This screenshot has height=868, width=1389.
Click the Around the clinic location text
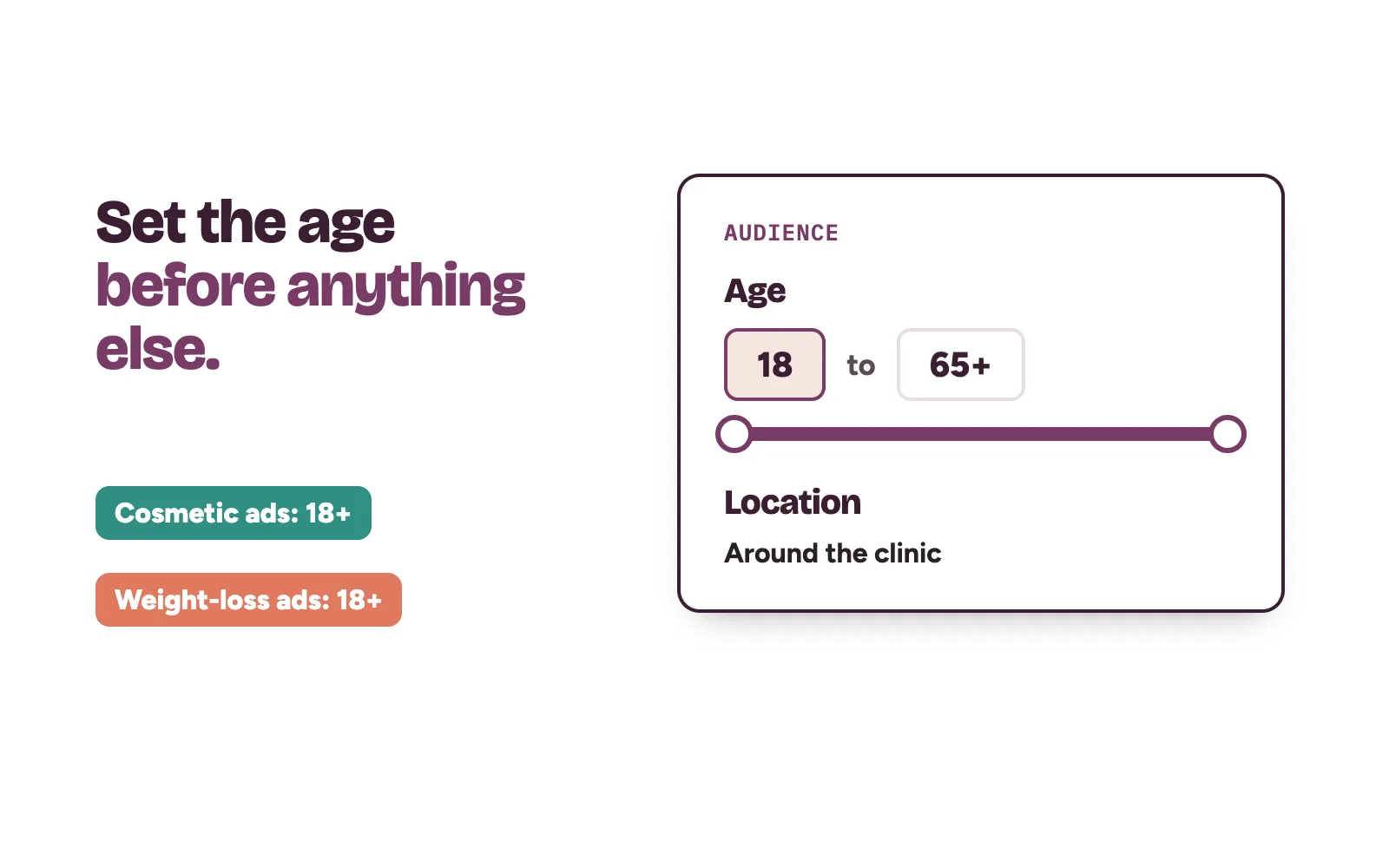click(833, 553)
